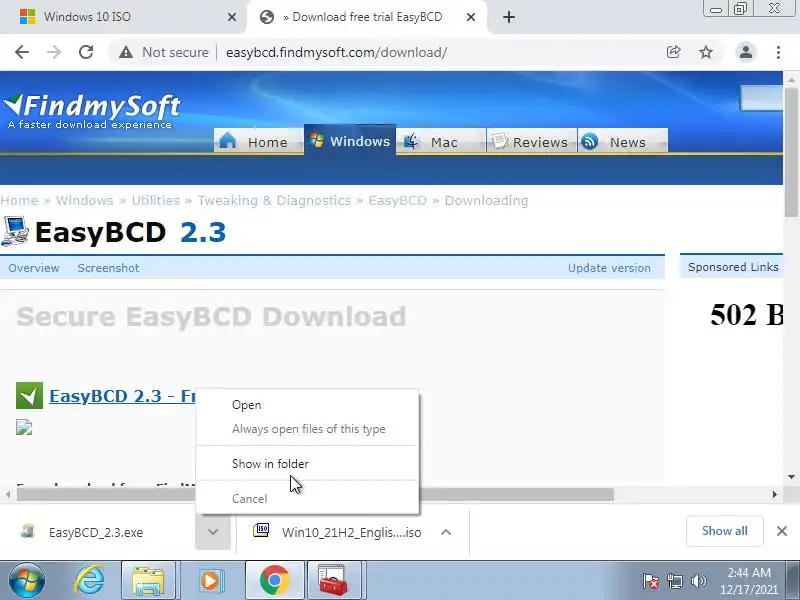Open the Win10_21H2 iso download item
The width and height of the screenshot is (800, 600).
pyautogui.click(x=338, y=532)
